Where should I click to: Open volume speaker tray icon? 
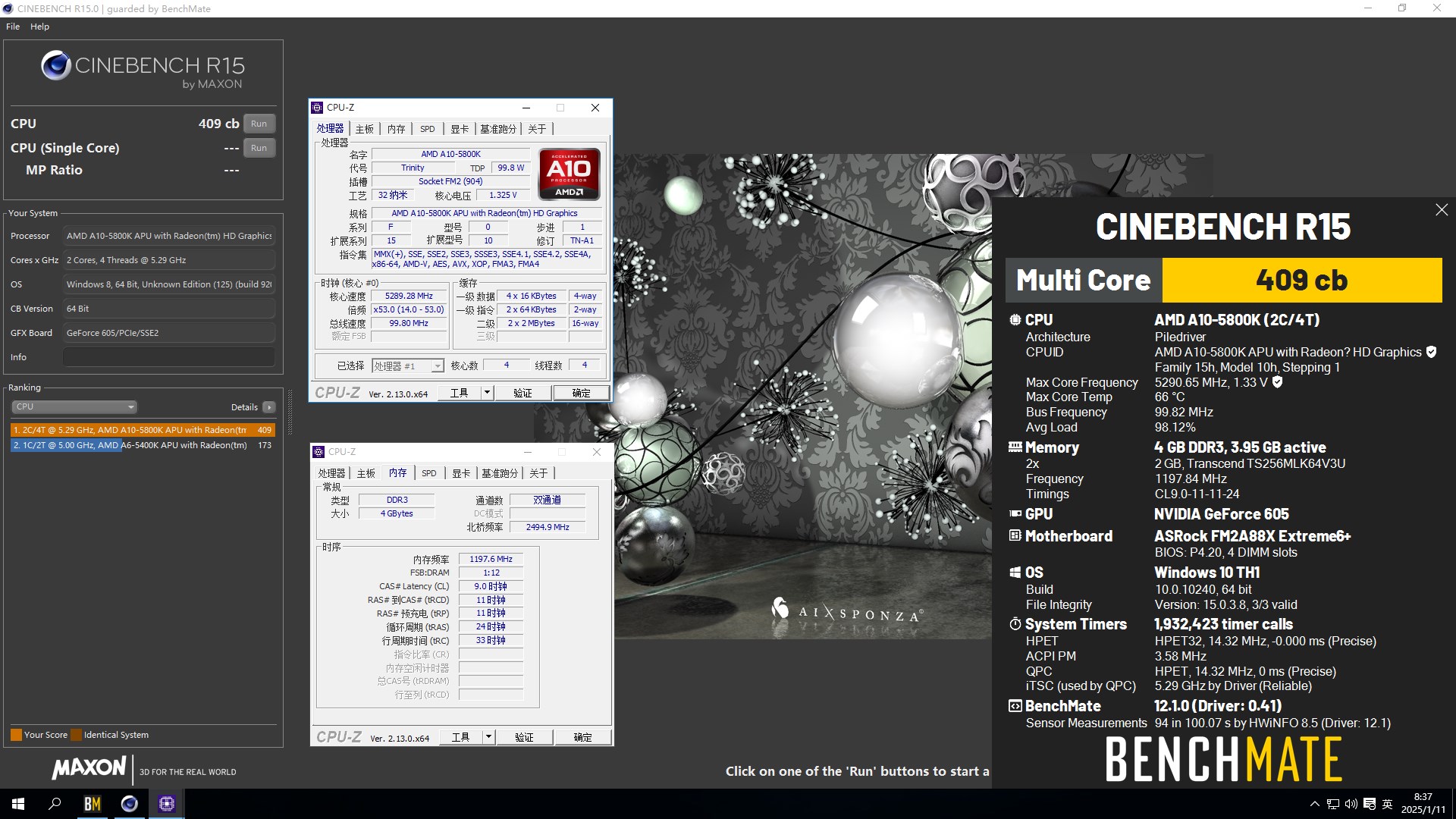1351,804
